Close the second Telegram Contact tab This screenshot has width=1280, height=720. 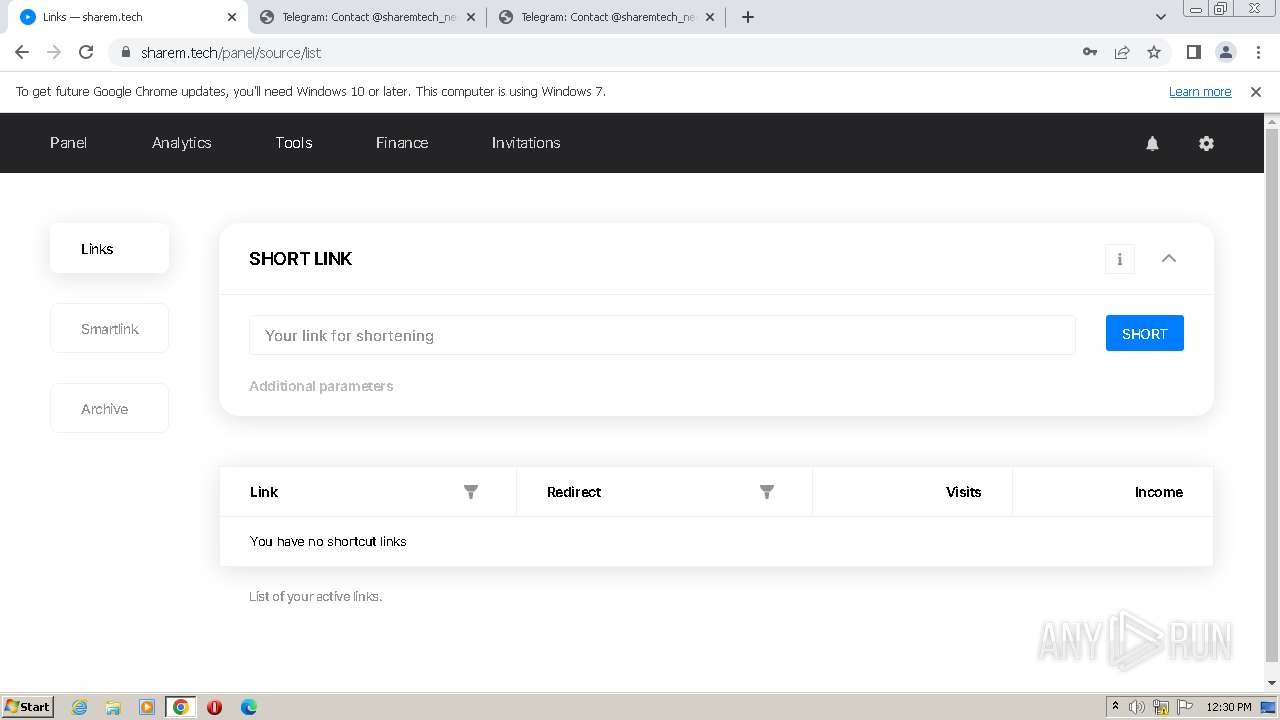pos(710,17)
